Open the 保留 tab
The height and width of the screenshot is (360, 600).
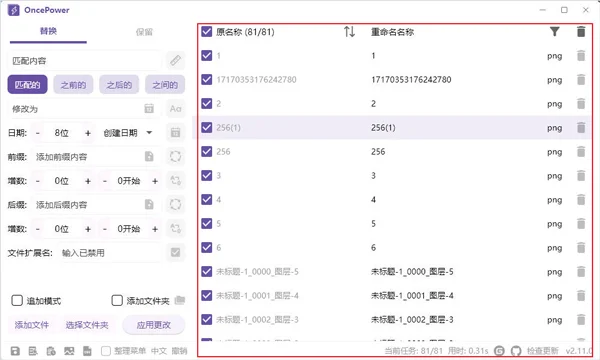pos(144,32)
